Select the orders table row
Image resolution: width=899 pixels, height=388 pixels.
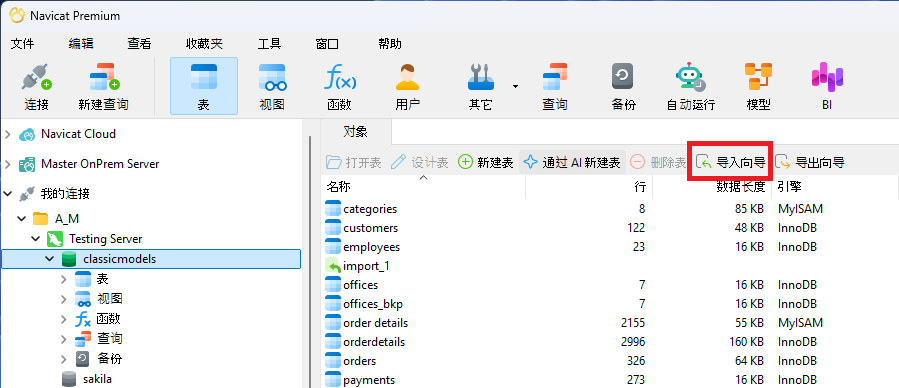(x=609, y=360)
